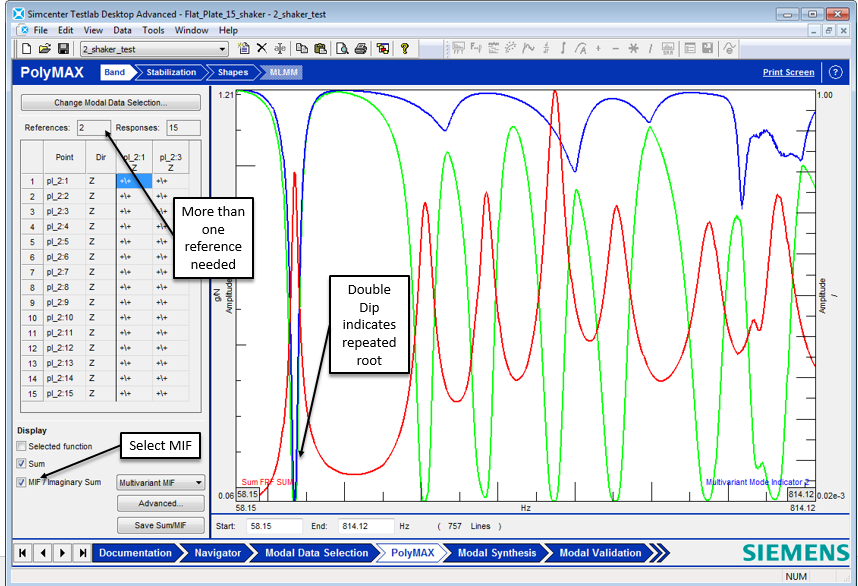Go to the Modal Data Selection workflow tab
This screenshot has width=858, height=586.
(316, 553)
